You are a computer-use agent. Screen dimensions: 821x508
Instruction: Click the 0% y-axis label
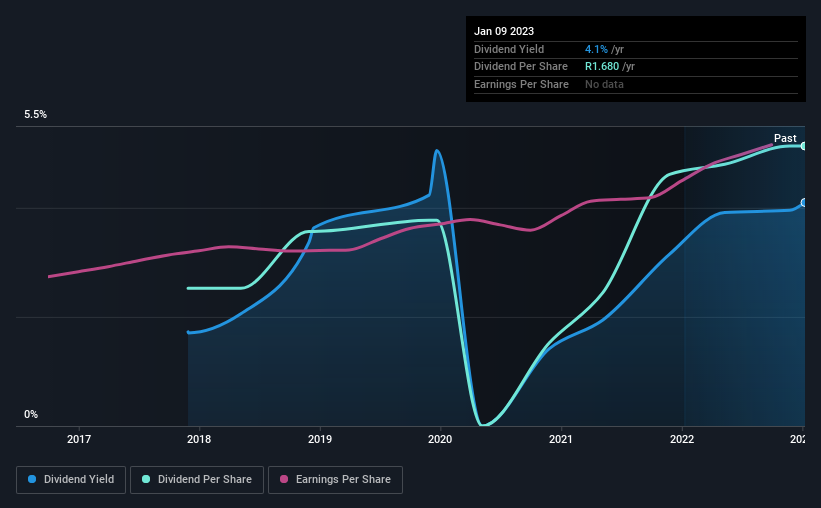(x=31, y=414)
